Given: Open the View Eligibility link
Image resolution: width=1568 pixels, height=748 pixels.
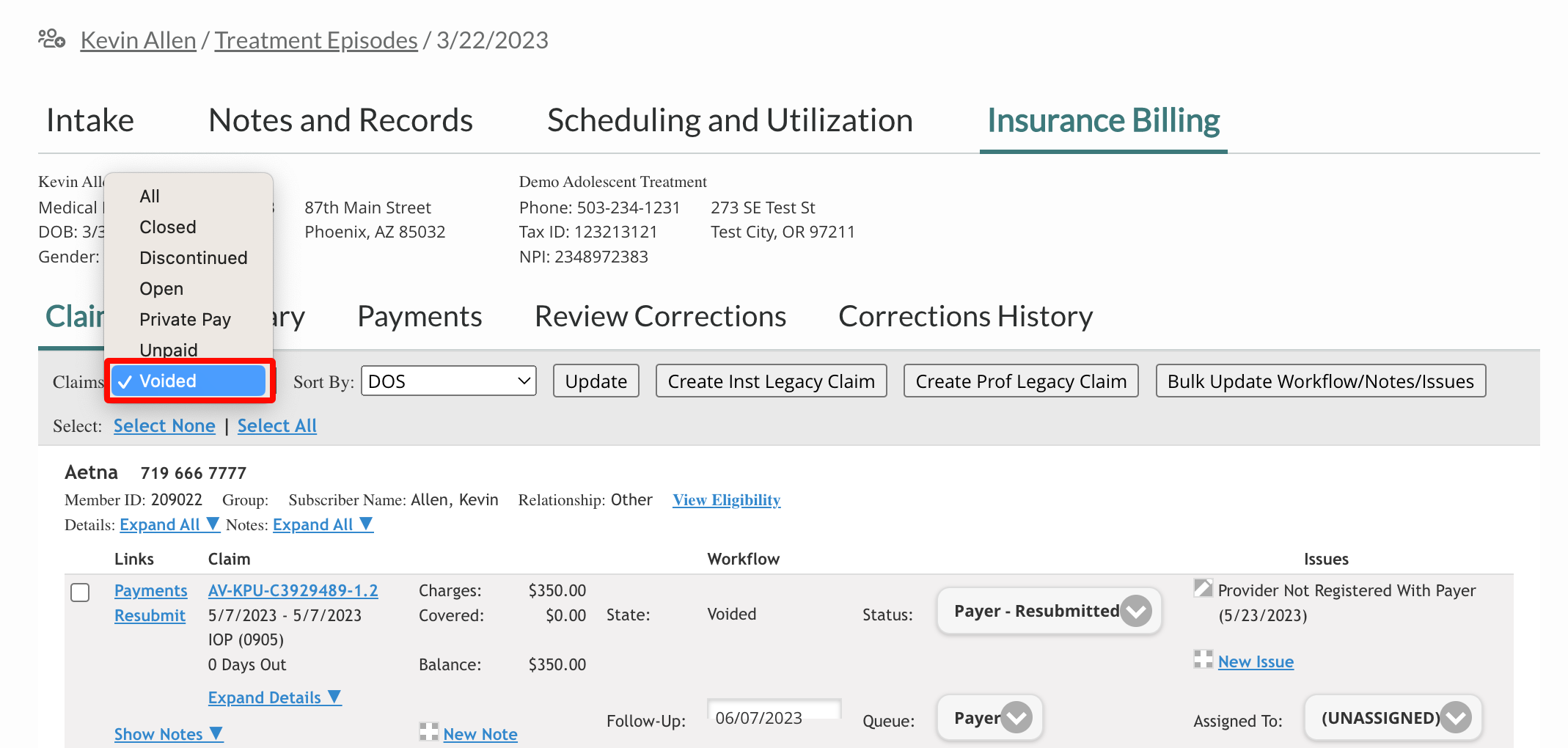Looking at the screenshot, I should click(x=726, y=500).
